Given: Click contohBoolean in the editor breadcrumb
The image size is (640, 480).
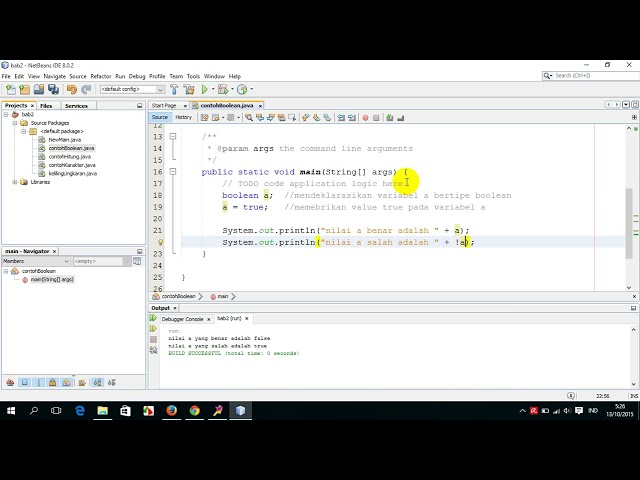Looking at the screenshot, I should tap(178, 296).
